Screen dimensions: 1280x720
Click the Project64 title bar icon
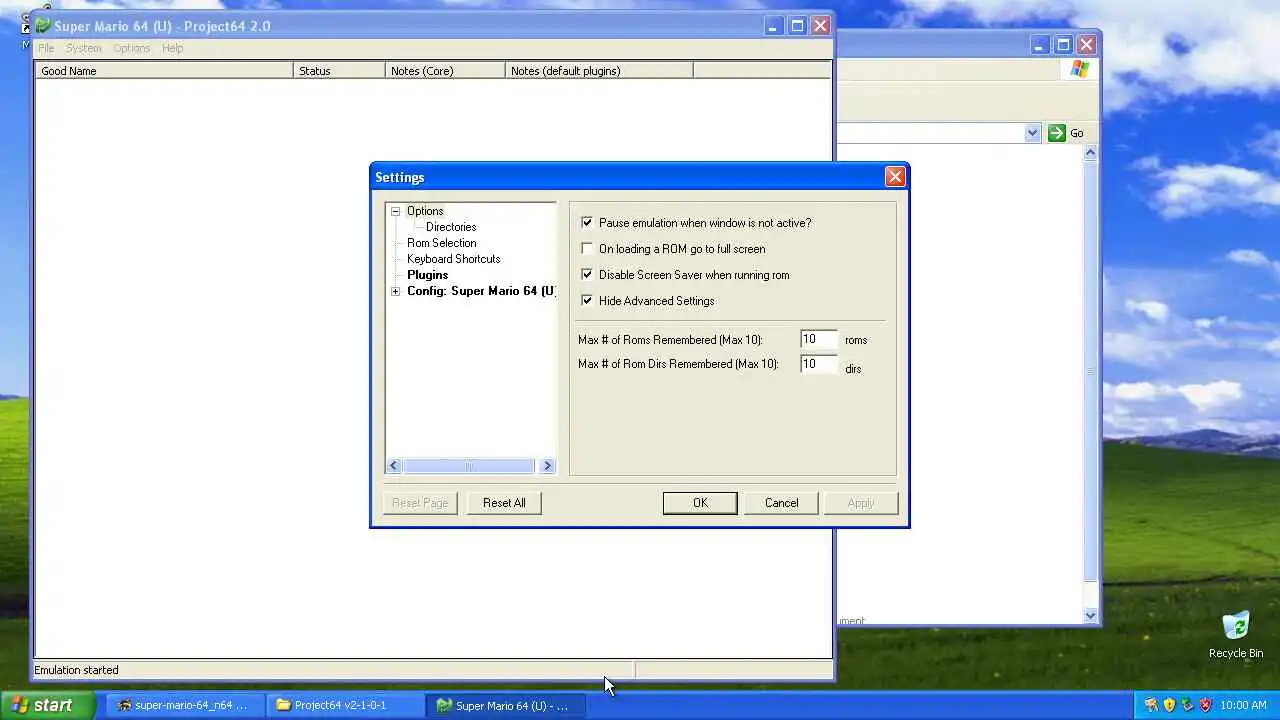pyautogui.click(x=43, y=26)
